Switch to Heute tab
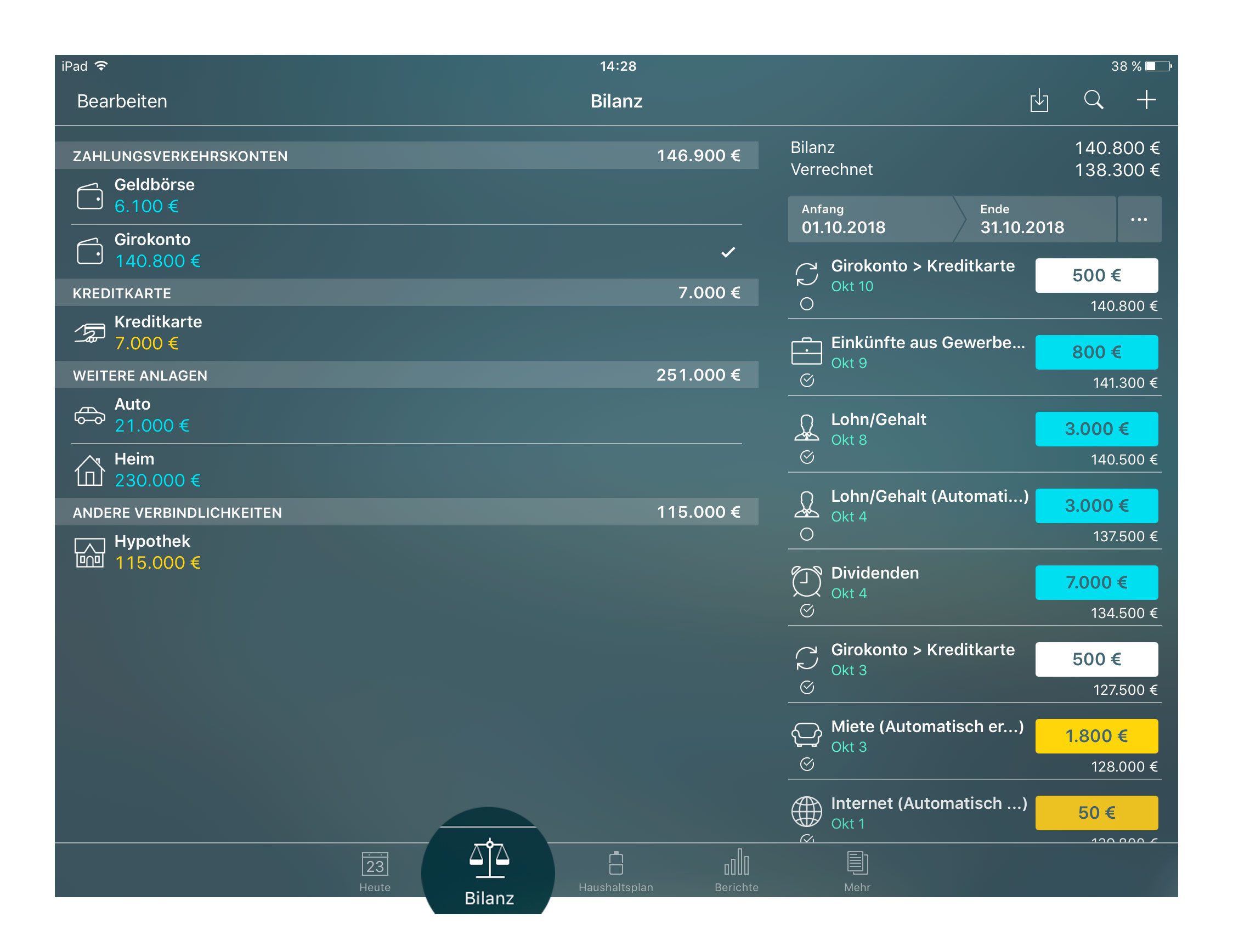1233x952 pixels. [375, 871]
